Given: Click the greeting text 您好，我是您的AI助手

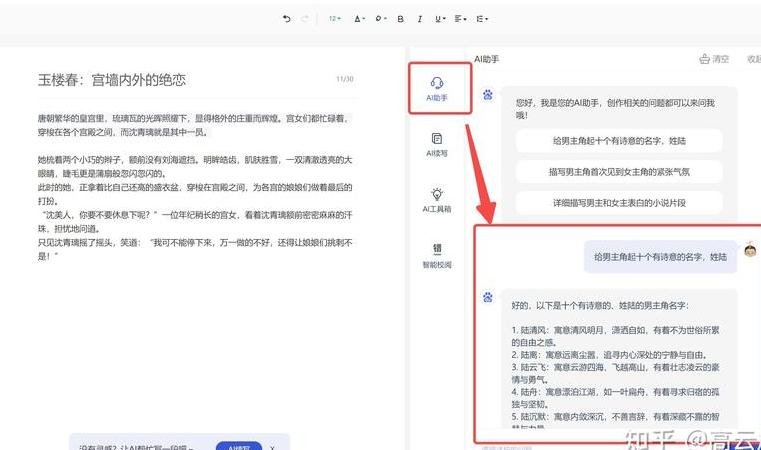Looking at the screenshot, I should coord(615,109).
